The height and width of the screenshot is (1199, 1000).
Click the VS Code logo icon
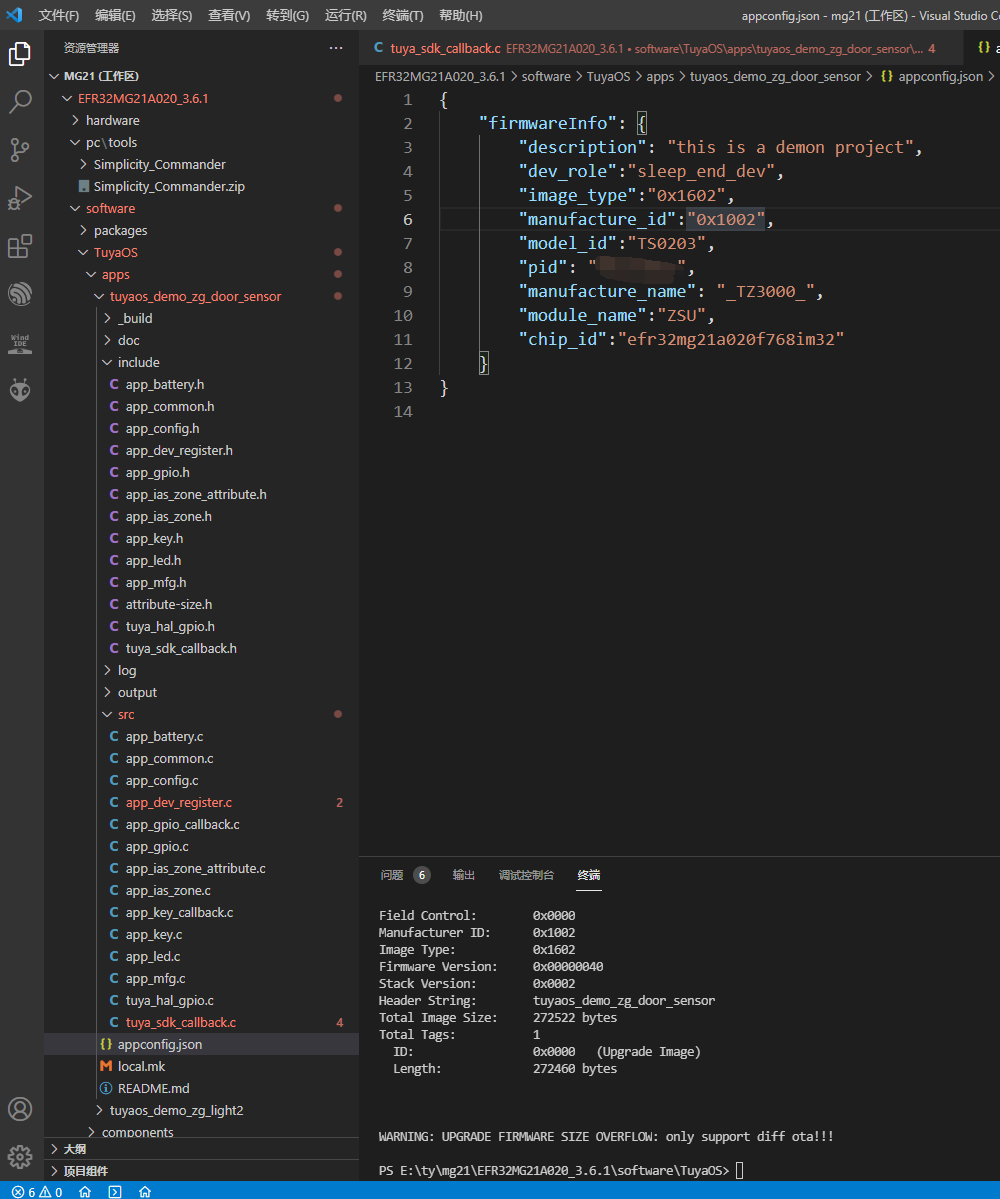pos(15,15)
